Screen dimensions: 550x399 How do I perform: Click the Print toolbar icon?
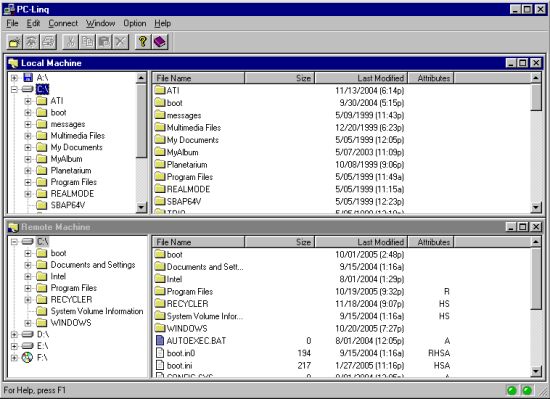tap(48, 42)
